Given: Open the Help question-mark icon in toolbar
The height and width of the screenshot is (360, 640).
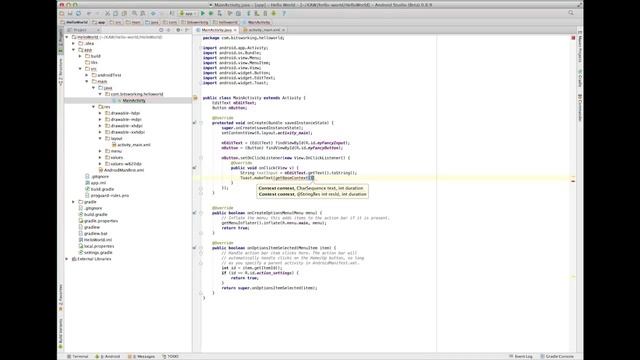Looking at the screenshot, I should 284,13.
